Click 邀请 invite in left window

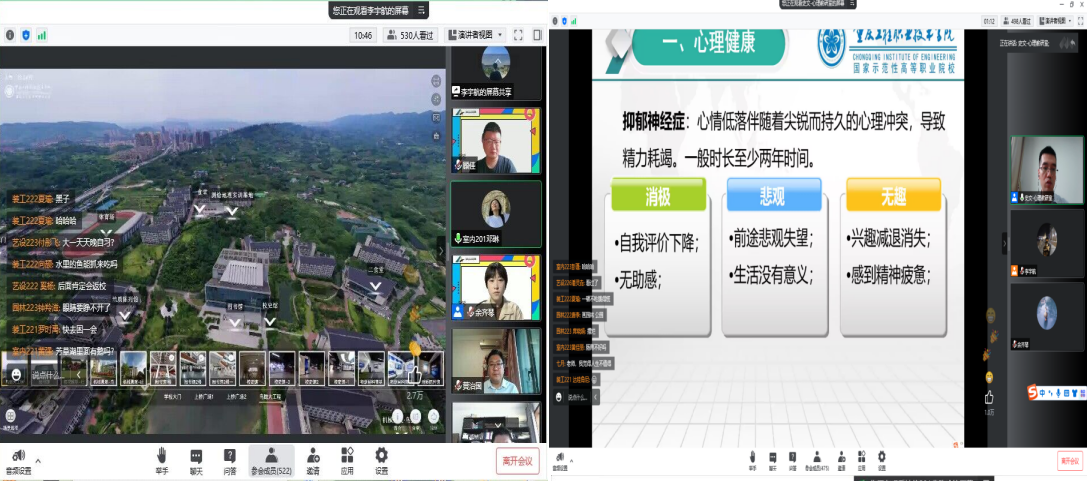pos(314,460)
